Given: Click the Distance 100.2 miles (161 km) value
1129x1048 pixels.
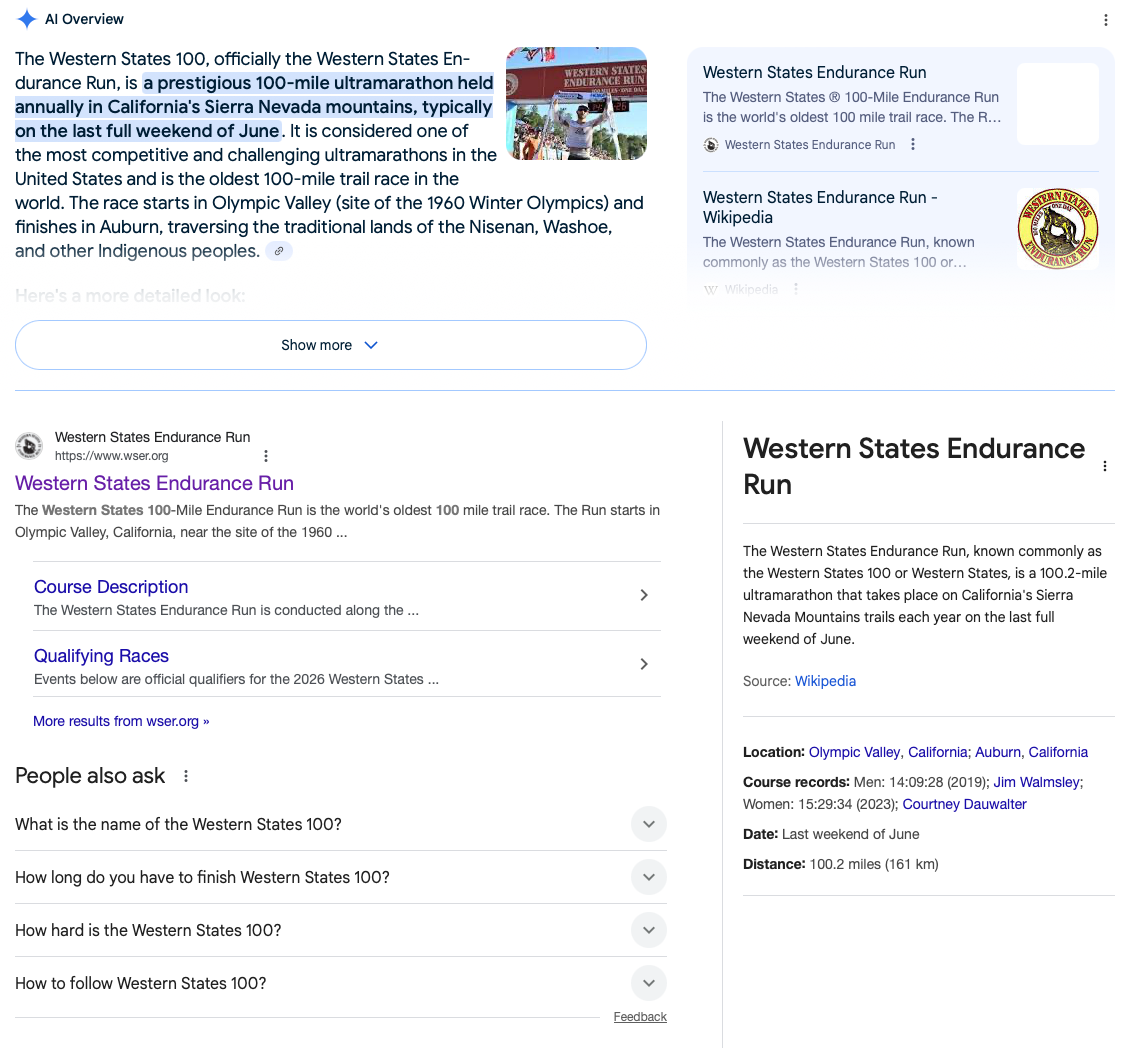Looking at the screenshot, I should [x=874, y=864].
